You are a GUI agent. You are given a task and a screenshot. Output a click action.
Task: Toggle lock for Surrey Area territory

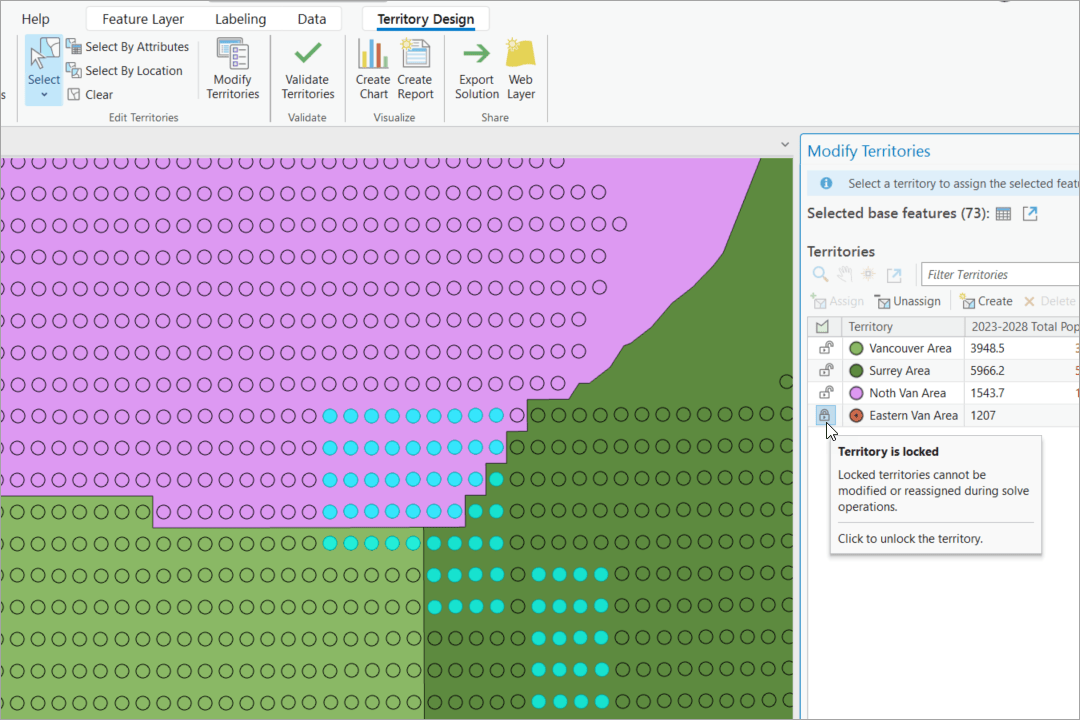(x=825, y=370)
